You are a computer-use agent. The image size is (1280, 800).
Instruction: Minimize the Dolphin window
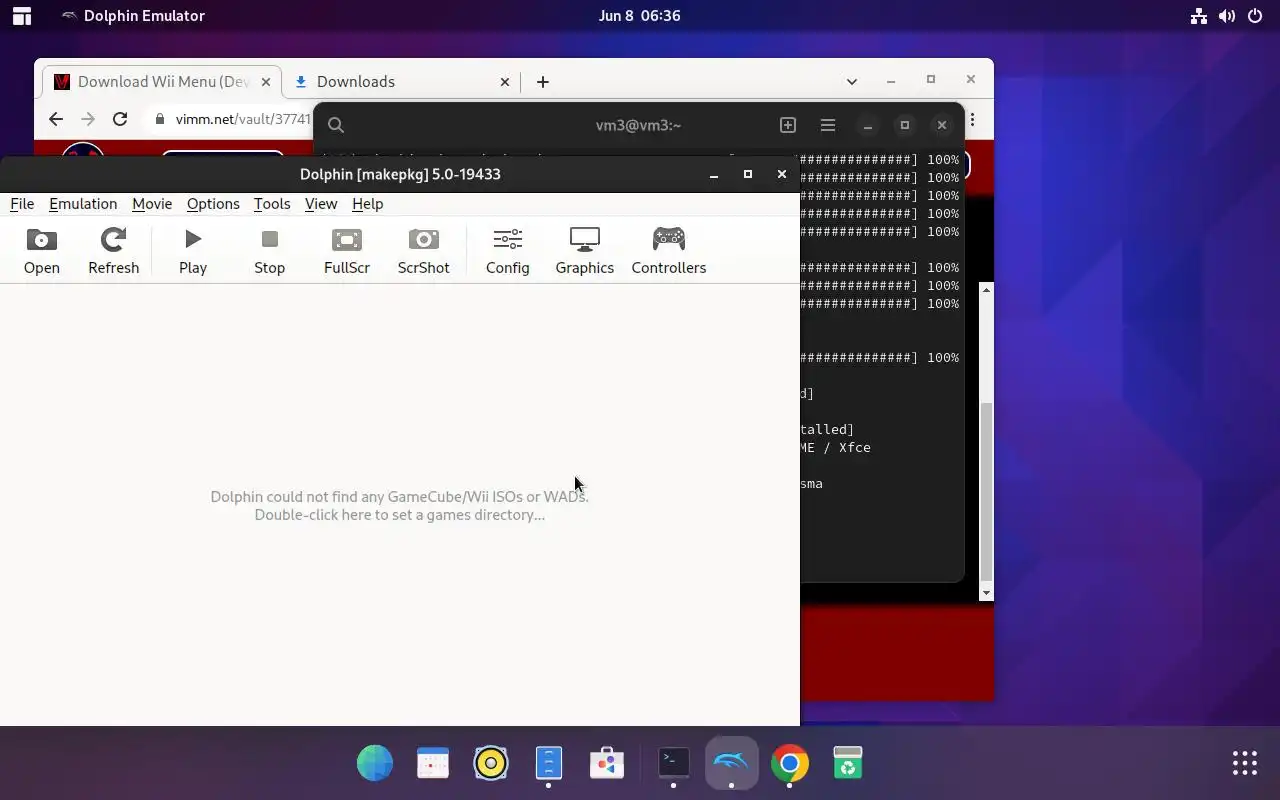pyautogui.click(x=714, y=174)
